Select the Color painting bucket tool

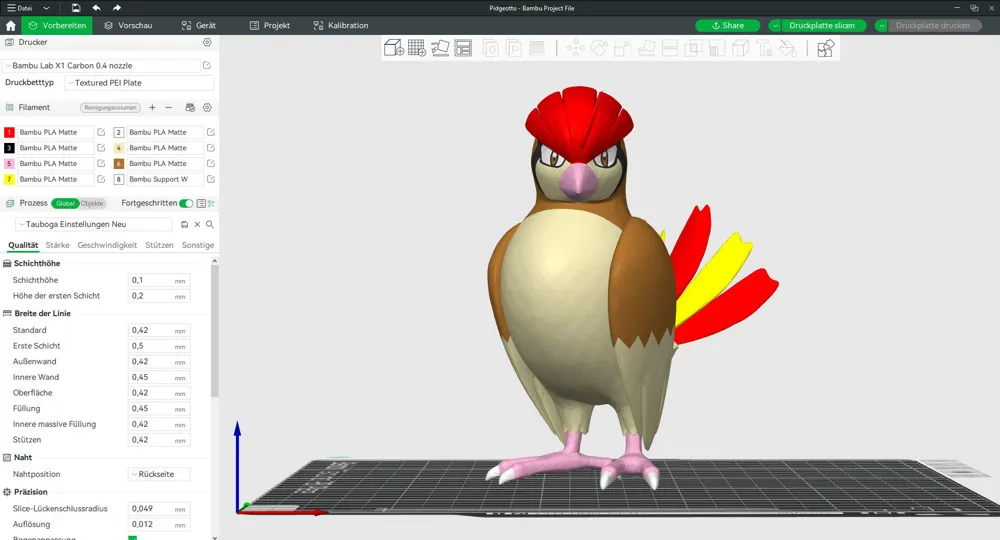pyautogui.click(x=788, y=48)
